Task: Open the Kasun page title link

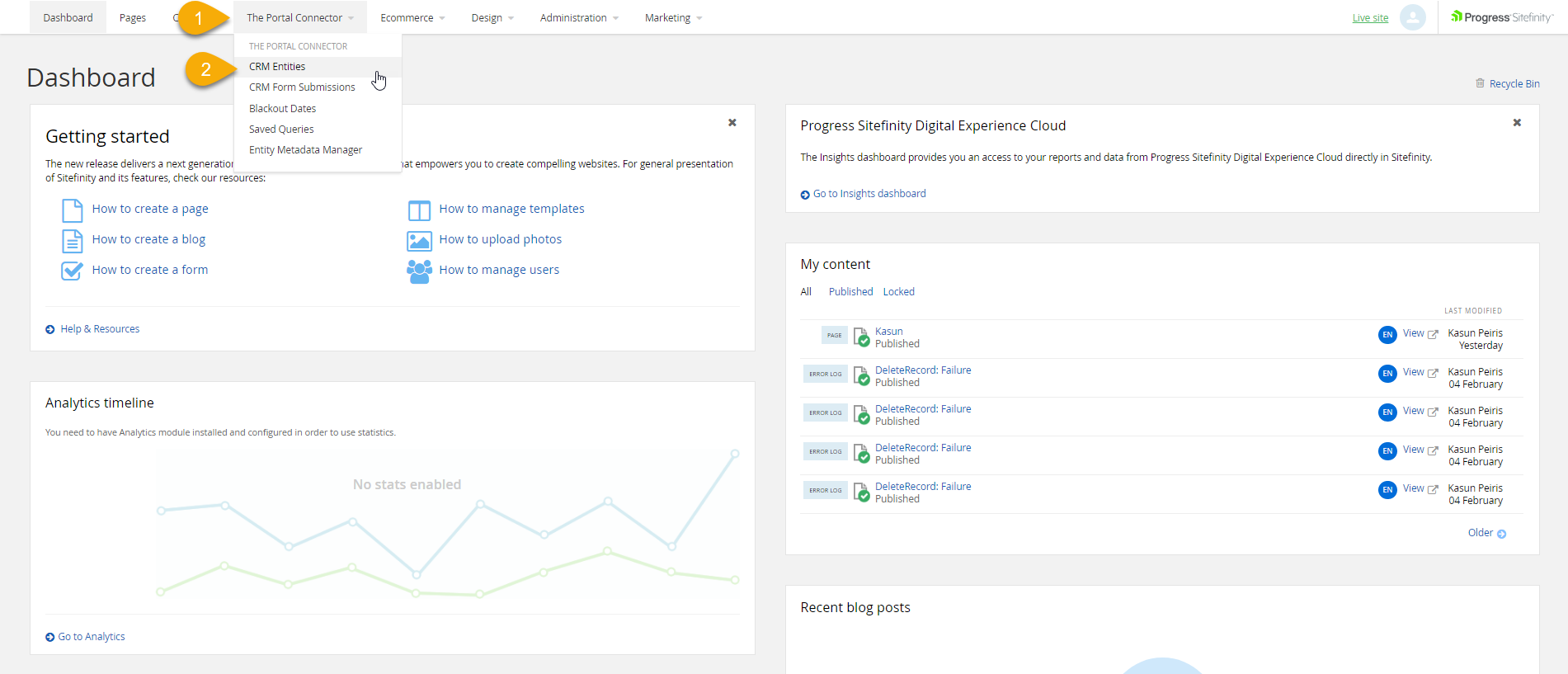Action: point(889,332)
